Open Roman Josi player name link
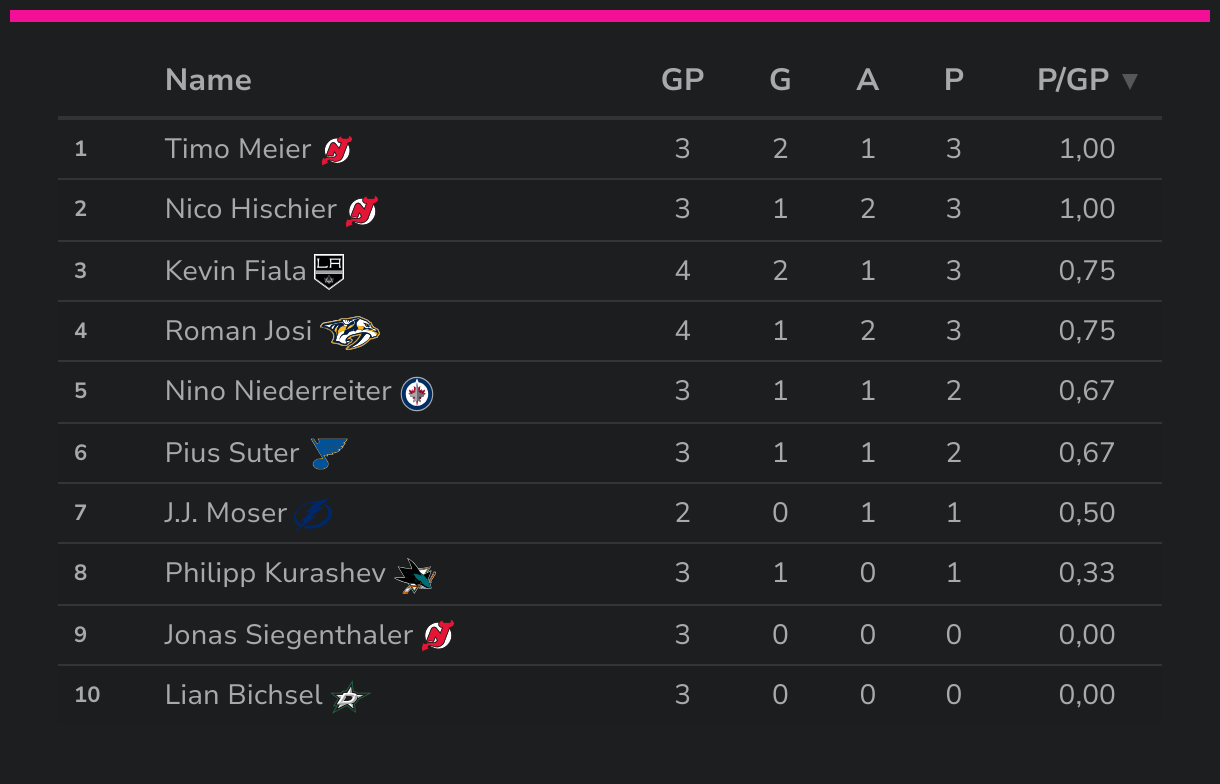The height and width of the screenshot is (784, 1220). click(x=238, y=331)
